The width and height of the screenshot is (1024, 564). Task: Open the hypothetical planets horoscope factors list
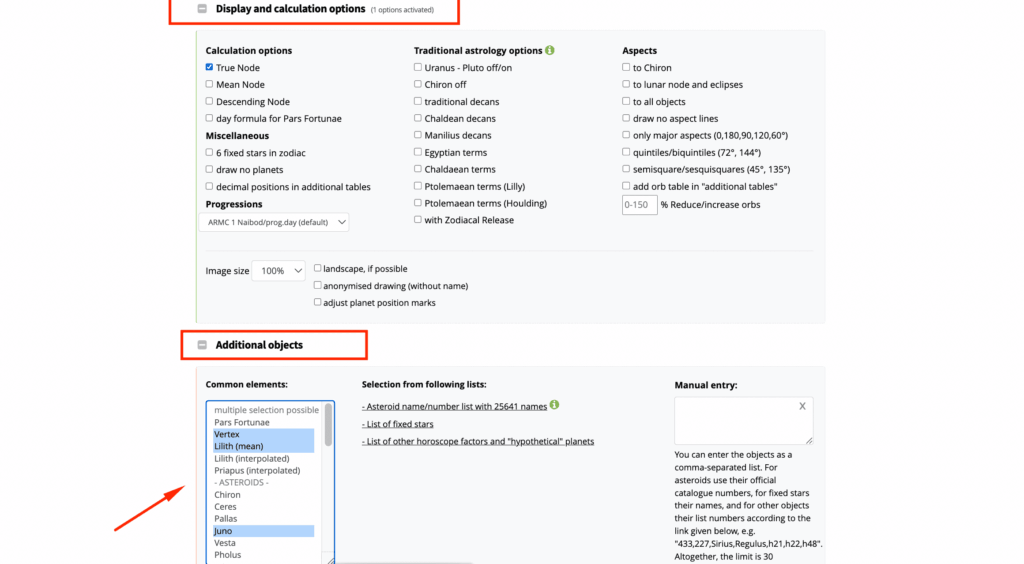pos(478,441)
